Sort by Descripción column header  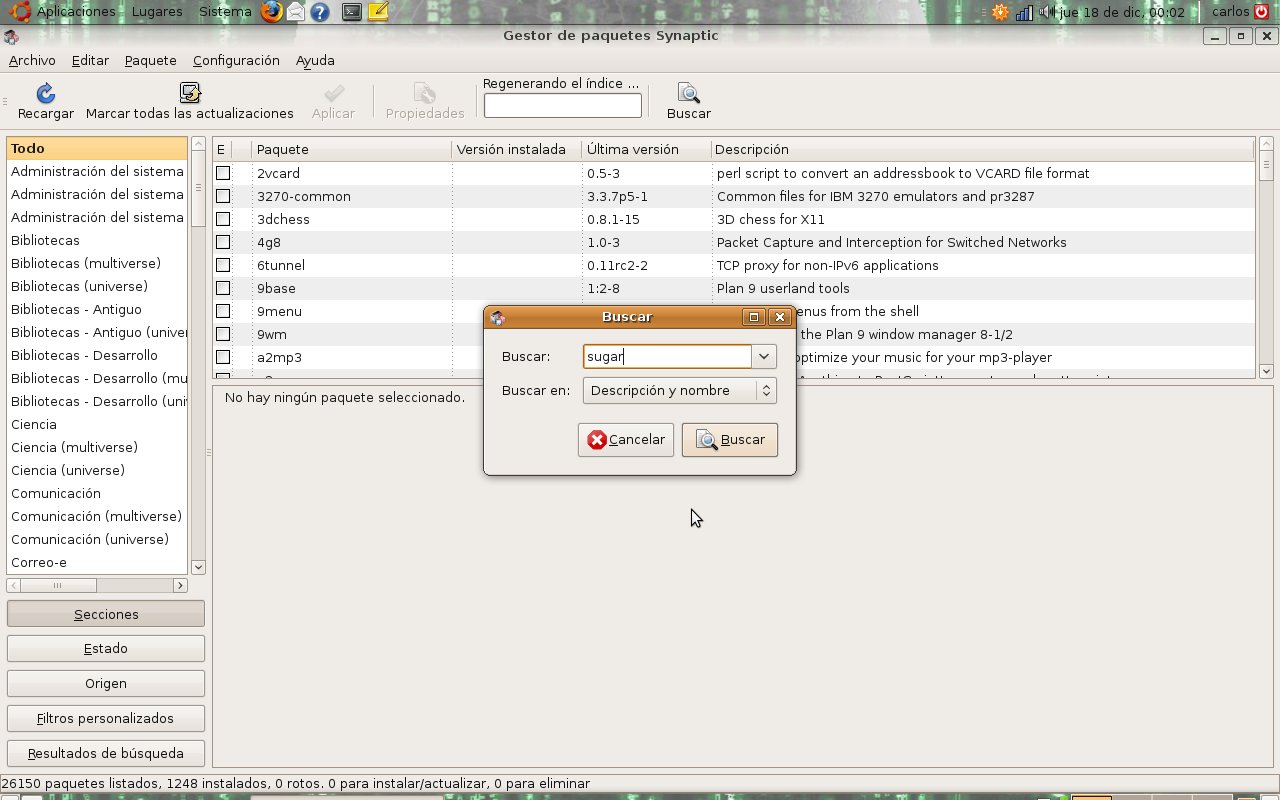tap(982, 149)
